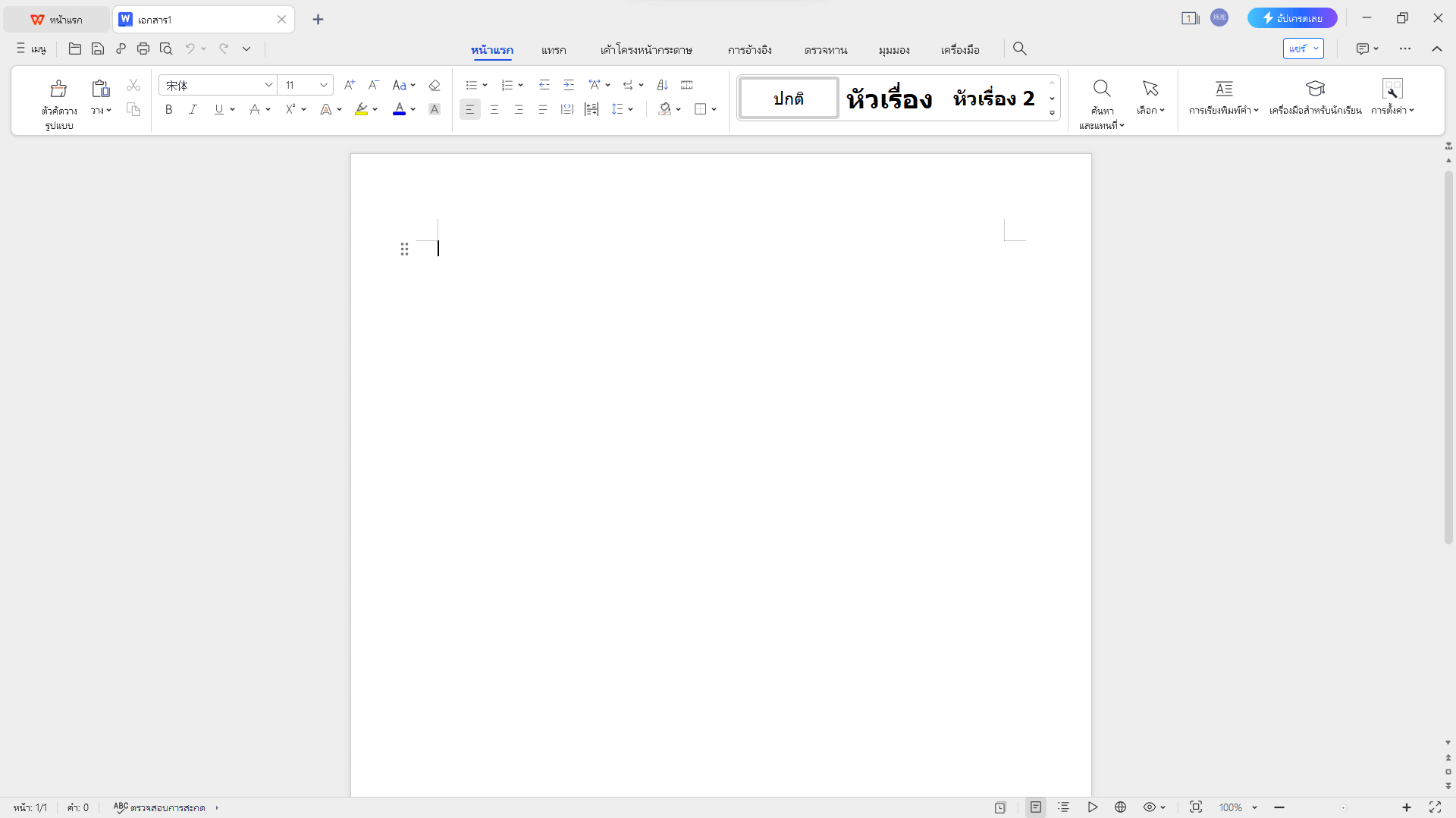Image resolution: width=1456 pixels, height=818 pixels.
Task: Open the sort text tool
Action: click(662, 85)
